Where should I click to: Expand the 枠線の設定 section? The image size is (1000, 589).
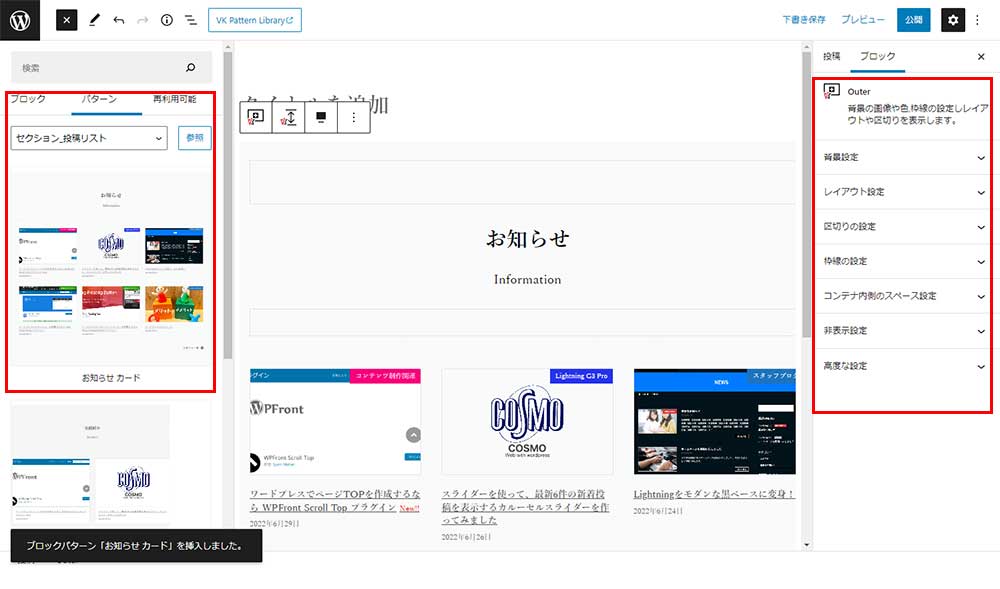click(x=905, y=261)
